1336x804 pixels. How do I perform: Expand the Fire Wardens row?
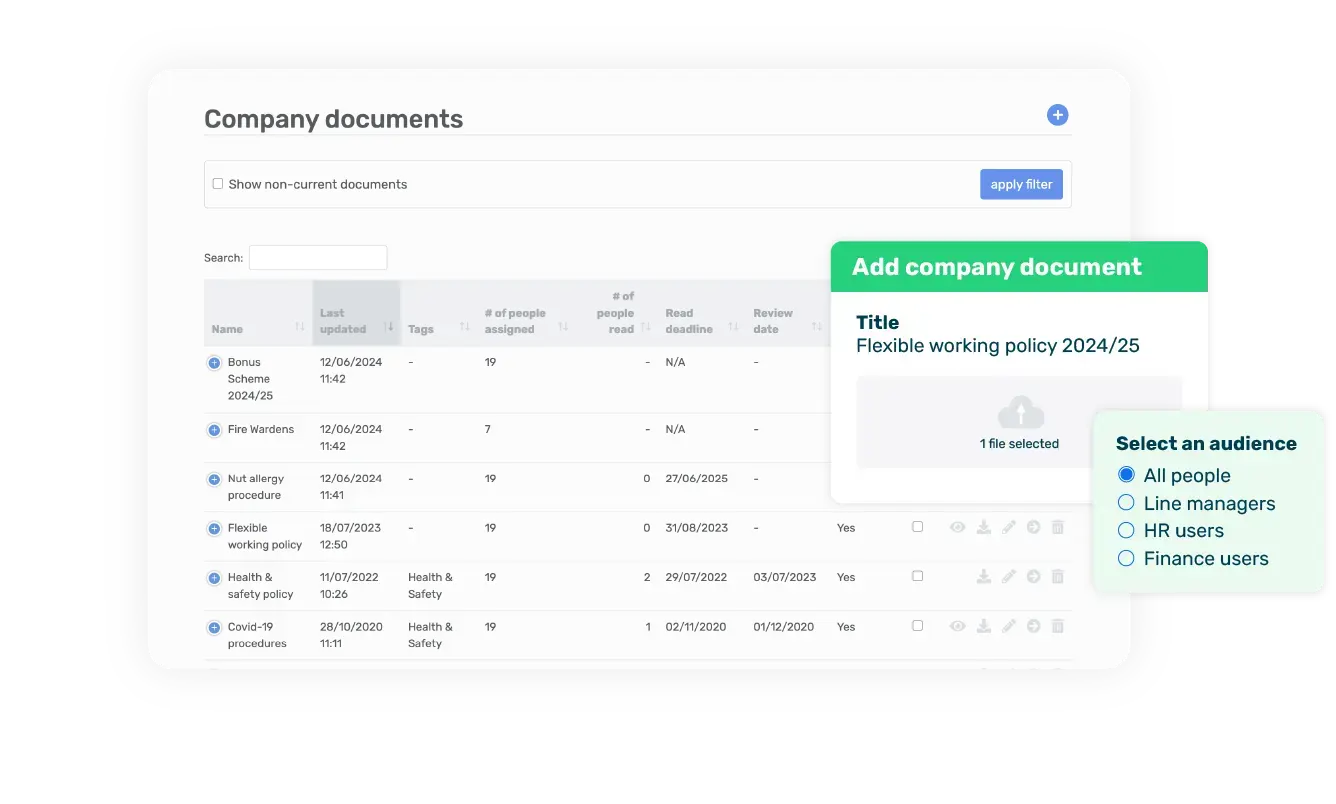click(x=212, y=429)
